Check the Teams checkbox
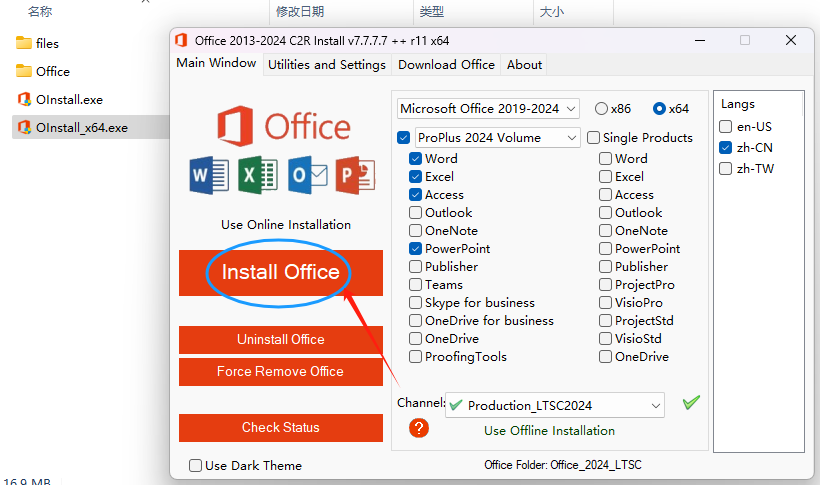 tap(415, 285)
